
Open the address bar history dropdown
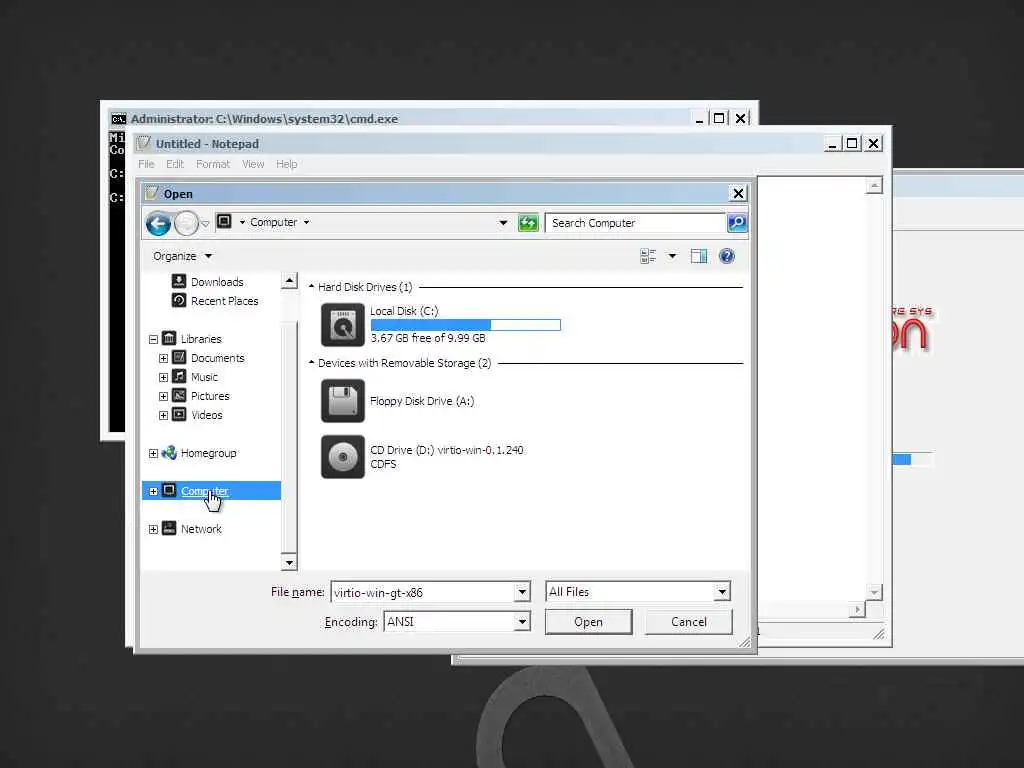[x=503, y=223]
